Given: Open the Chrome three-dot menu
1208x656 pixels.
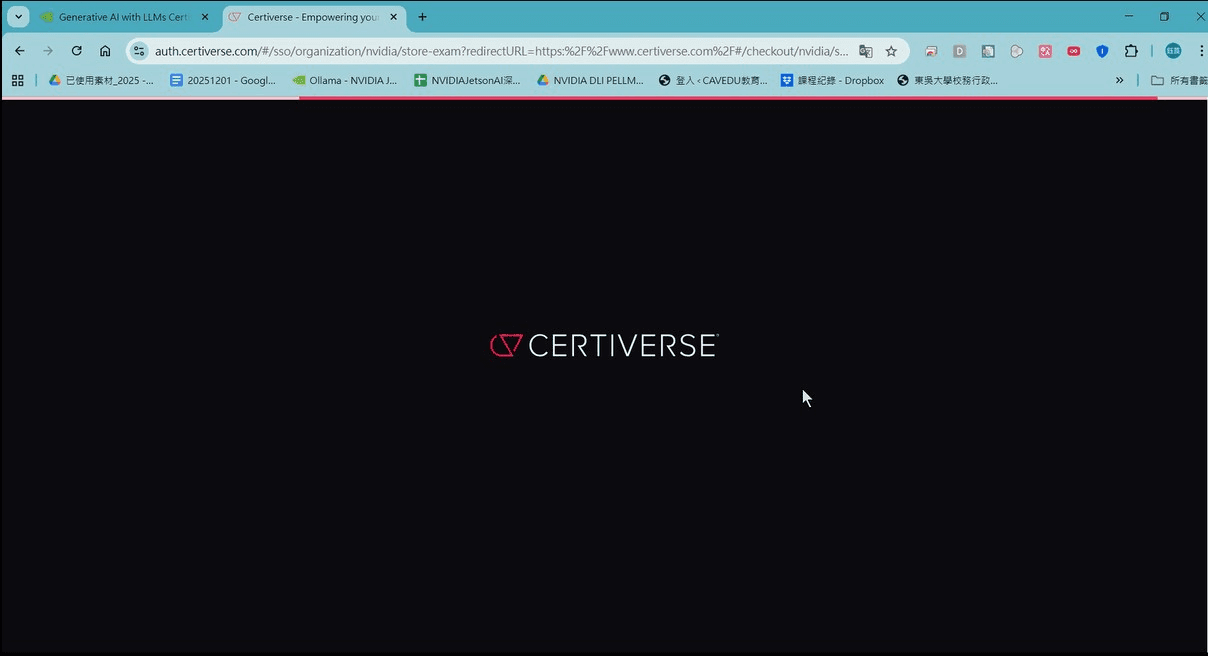Looking at the screenshot, I should click(x=1201, y=51).
